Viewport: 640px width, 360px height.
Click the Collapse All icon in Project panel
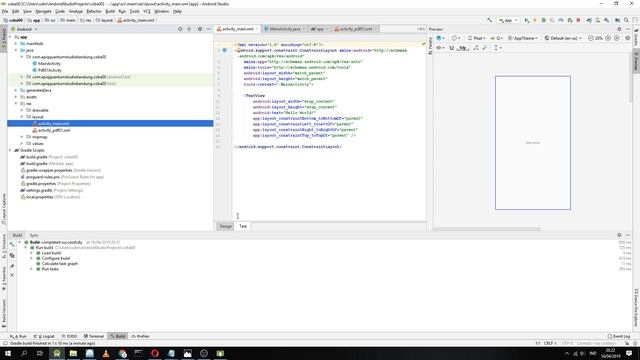coord(189,29)
